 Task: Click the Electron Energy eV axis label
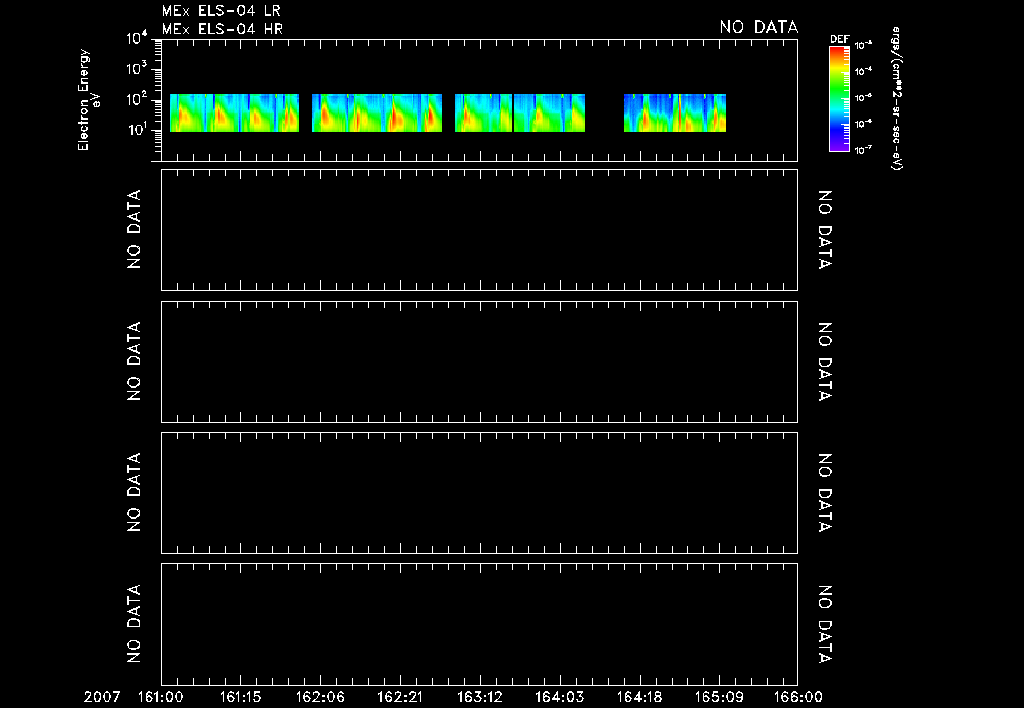[88, 99]
